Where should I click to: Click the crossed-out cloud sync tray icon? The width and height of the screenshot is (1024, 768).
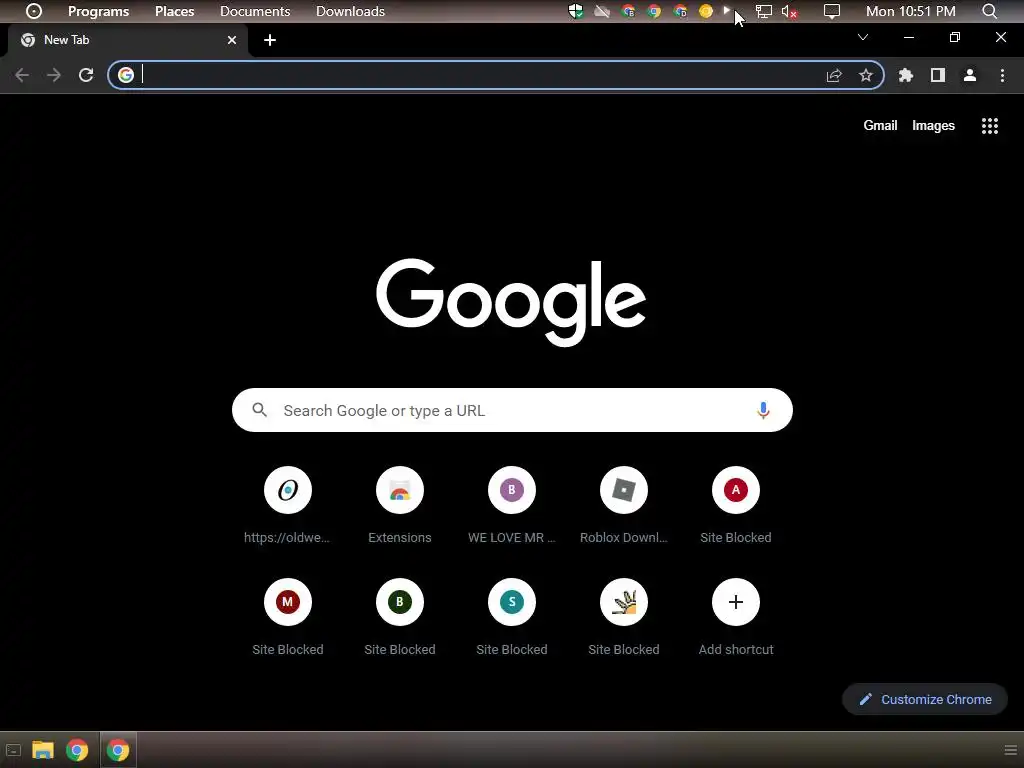602,11
